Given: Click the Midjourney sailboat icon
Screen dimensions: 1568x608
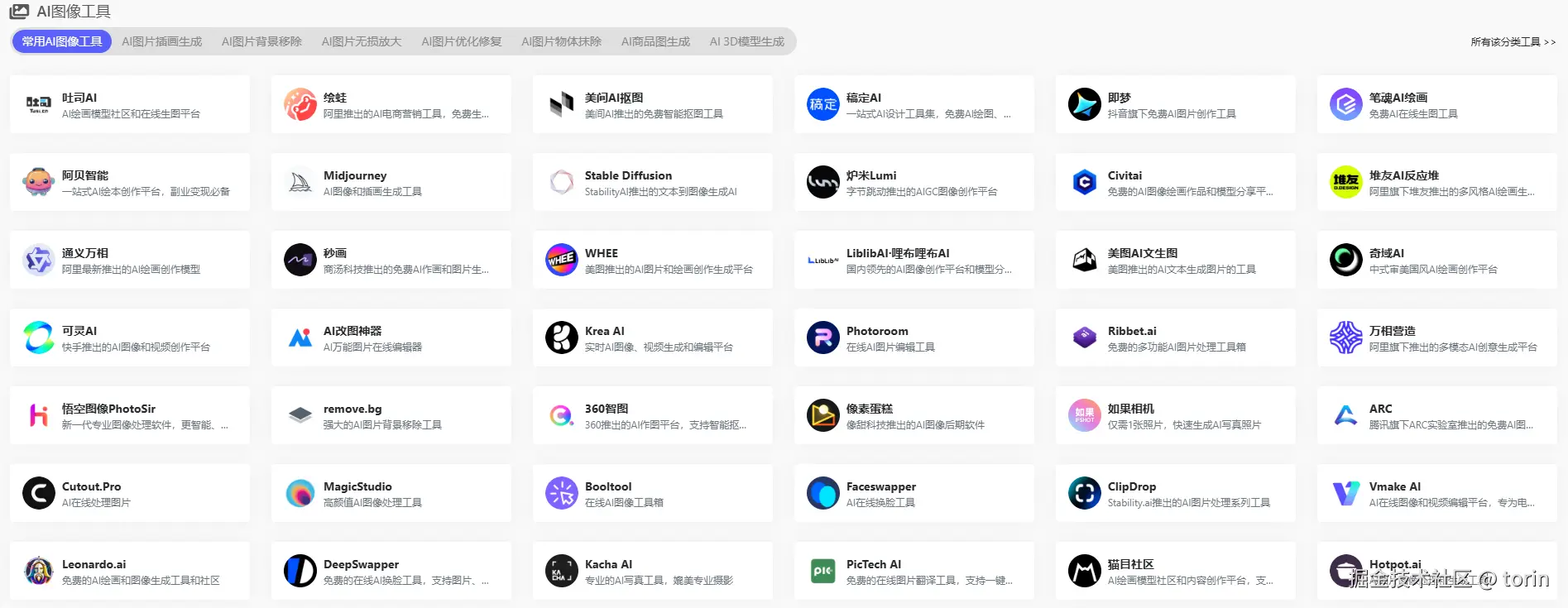Looking at the screenshot, I should click(x=300, y=182).
